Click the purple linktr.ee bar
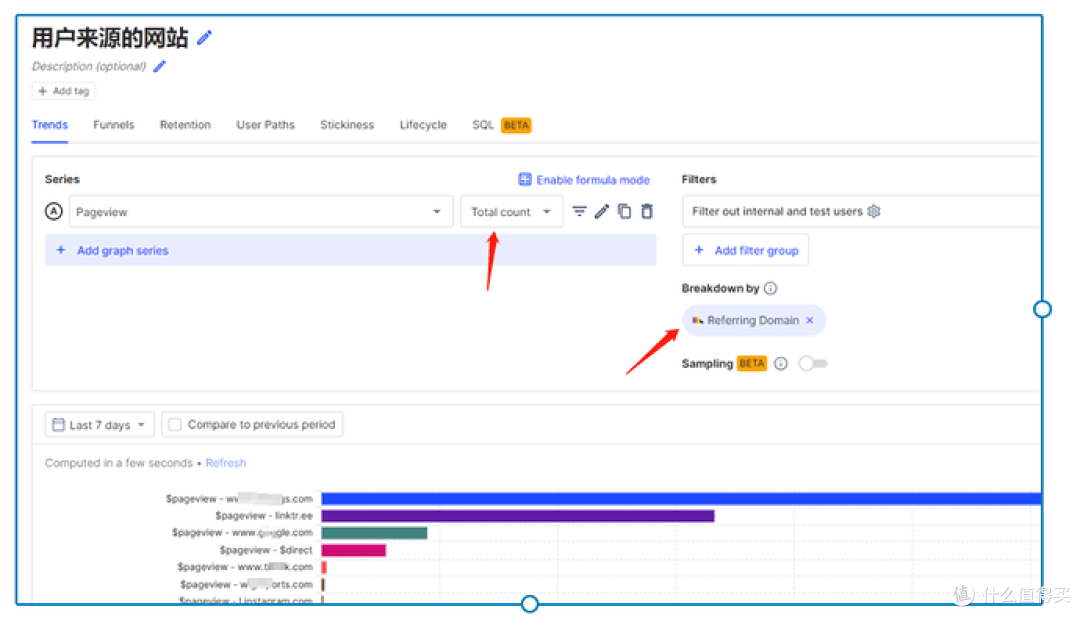Viewport: 1080px width, 617px height. point(518,516)
